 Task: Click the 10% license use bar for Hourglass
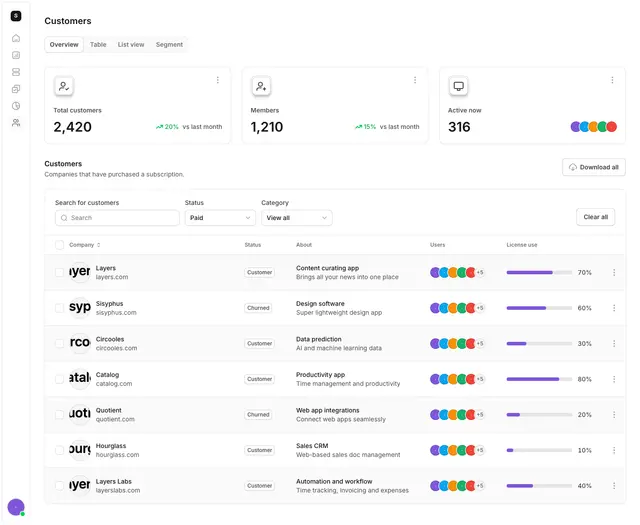click(539, 450)
